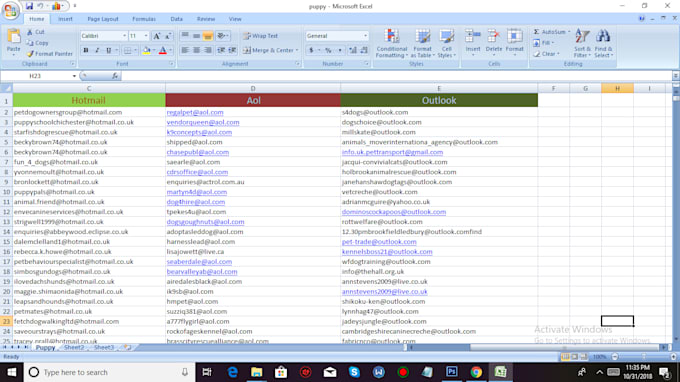This screenshot has height=382, width=680.
Task: Increase font size with grow icon
Action: coord(157,36)
